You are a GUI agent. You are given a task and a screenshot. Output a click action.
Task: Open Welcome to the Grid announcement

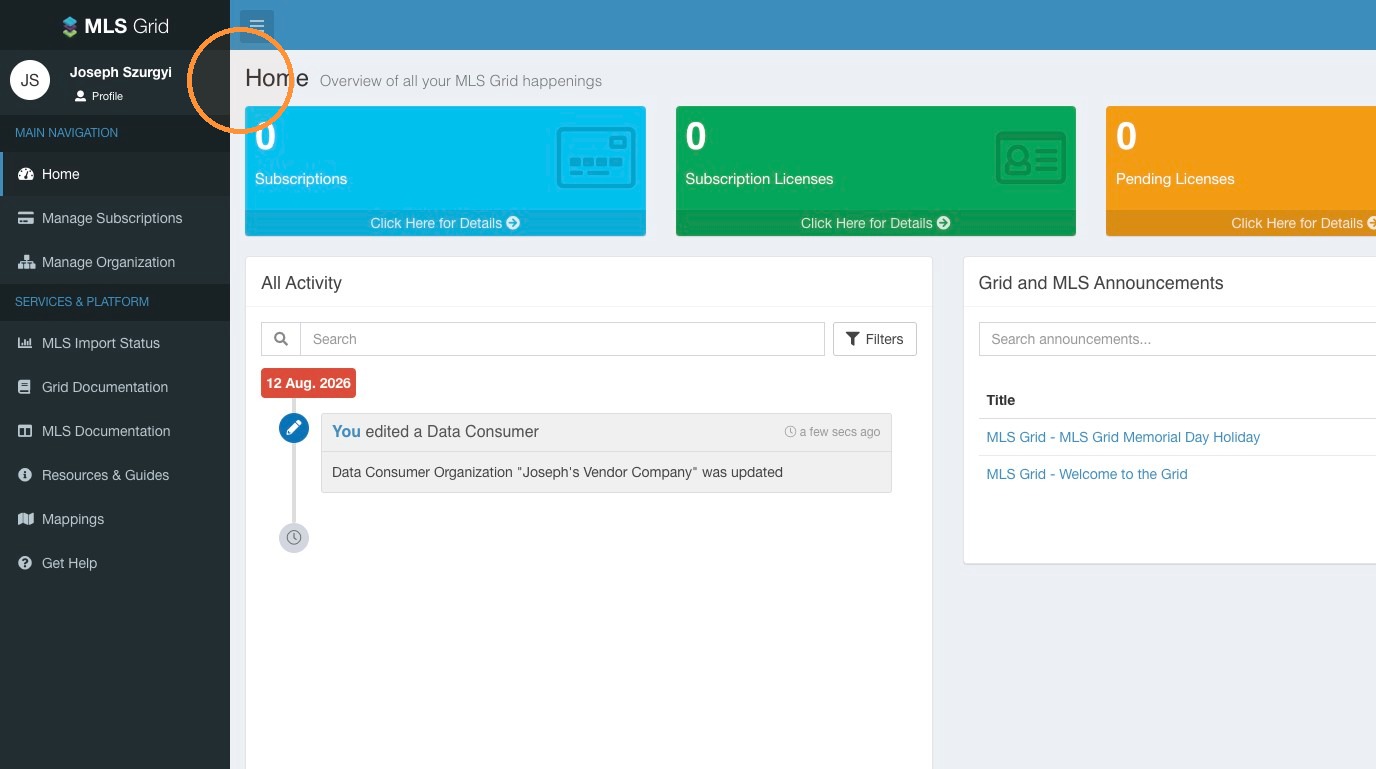1087,474
